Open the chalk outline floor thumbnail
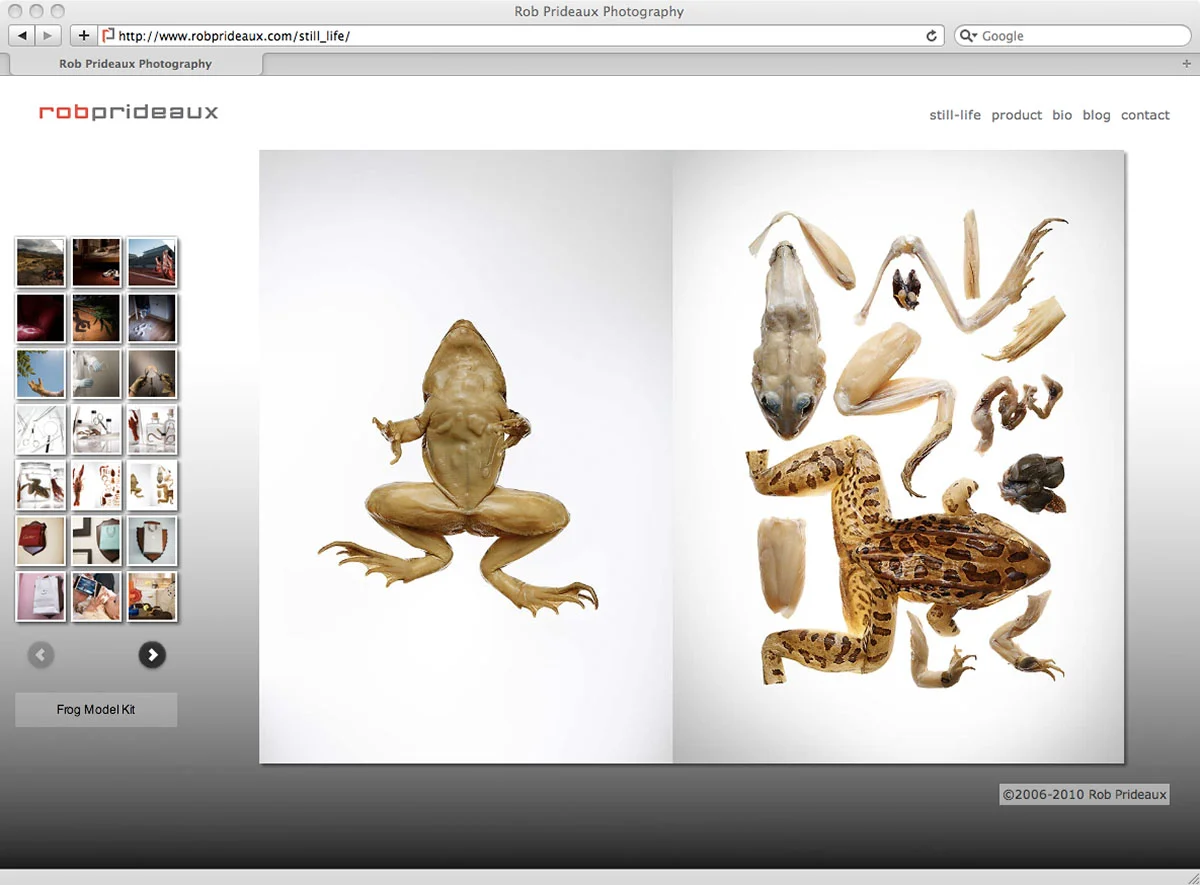The image size is (1200, 885). [152, 318]
